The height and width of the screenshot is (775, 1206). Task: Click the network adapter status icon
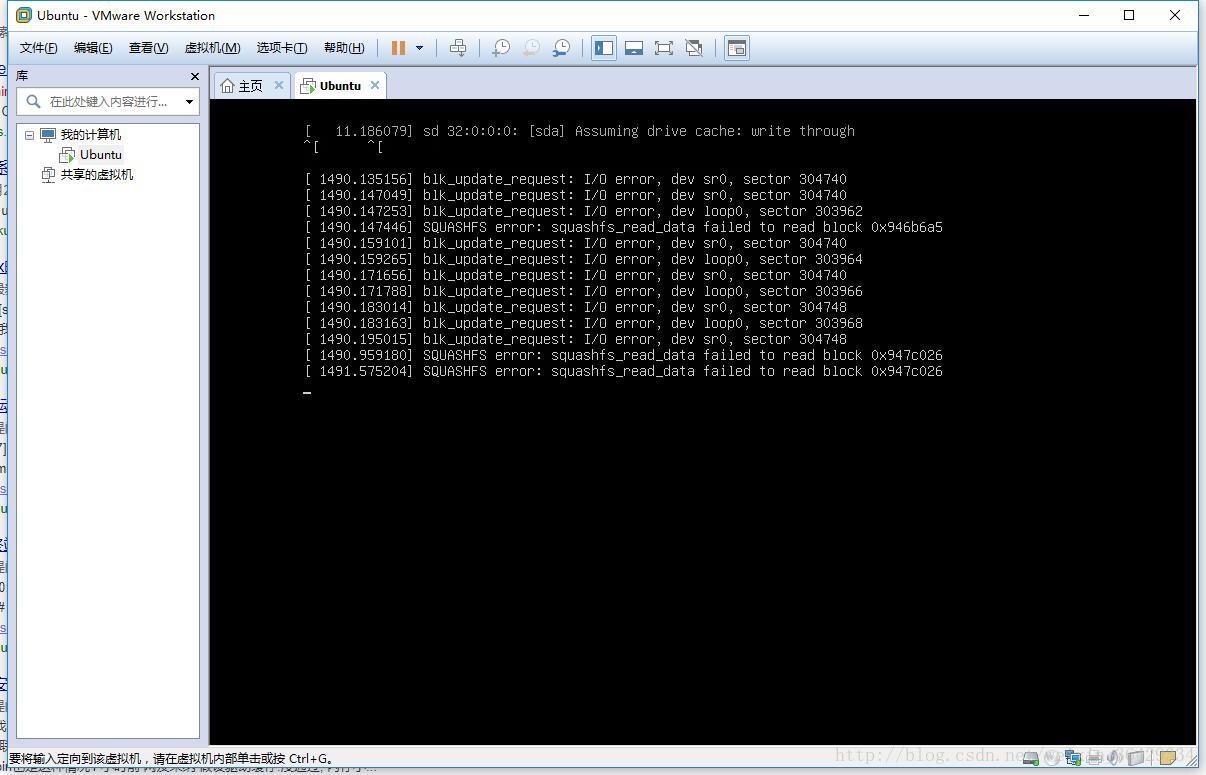1073,757
